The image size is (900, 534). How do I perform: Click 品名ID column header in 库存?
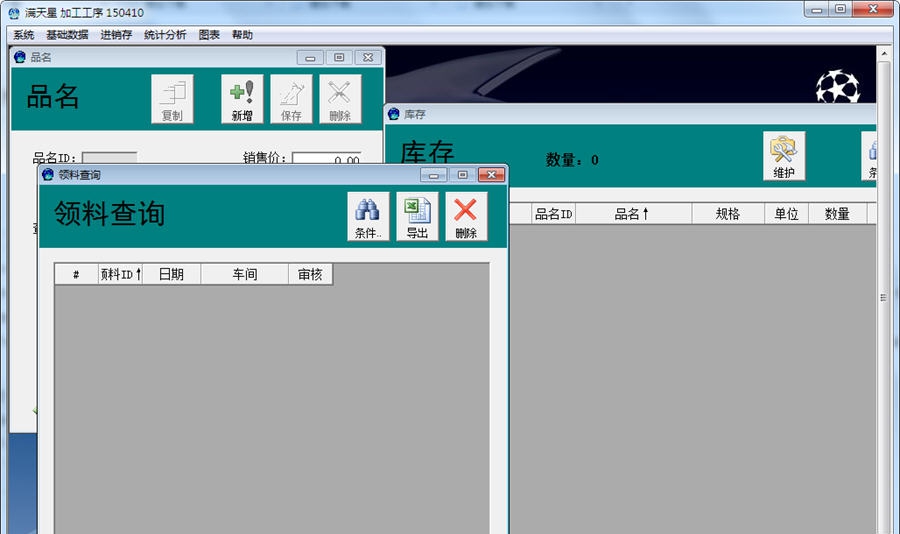click(x=553, y=214)
